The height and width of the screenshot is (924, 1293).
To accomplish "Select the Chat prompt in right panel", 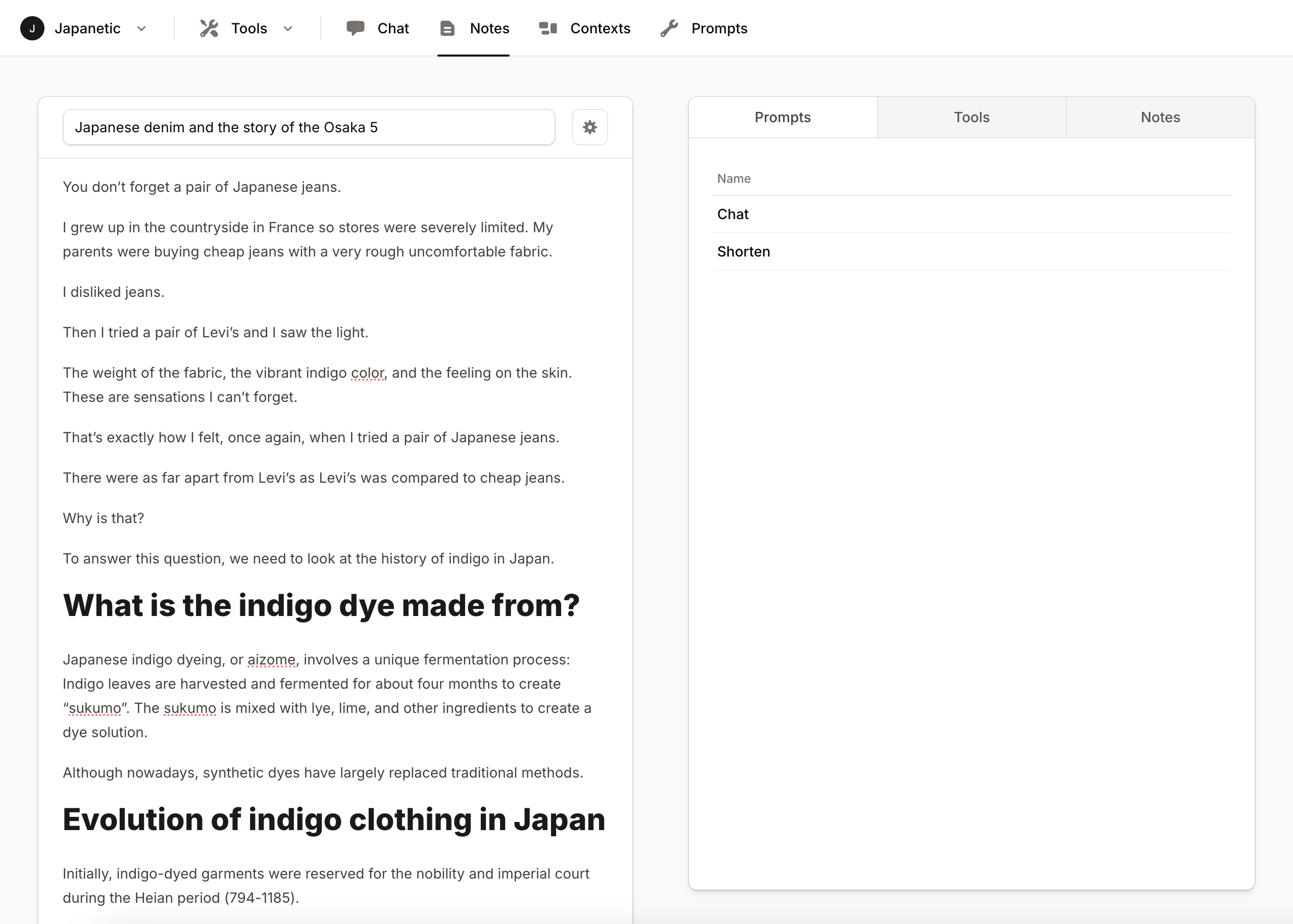I will 734,214.
